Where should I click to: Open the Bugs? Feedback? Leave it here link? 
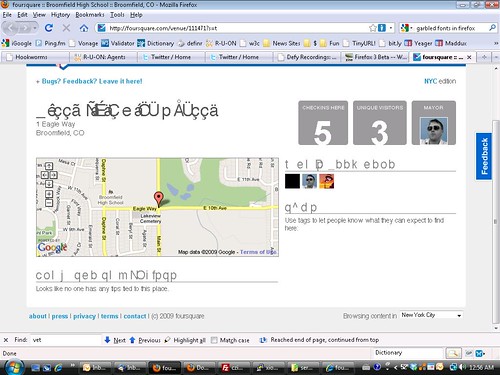pos(92,81)
